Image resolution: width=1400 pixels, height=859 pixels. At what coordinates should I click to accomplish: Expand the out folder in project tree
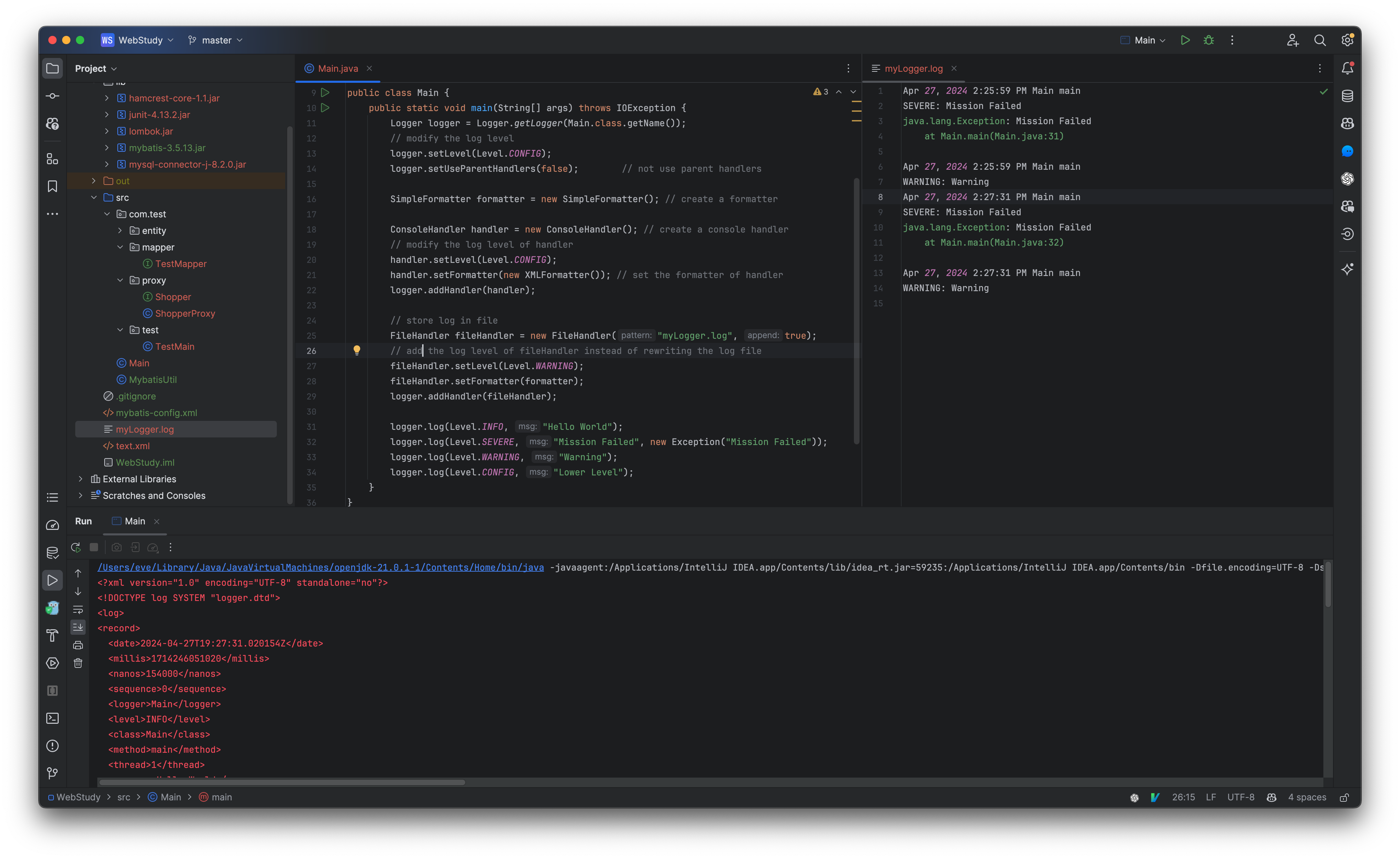[x=94, y=181]
